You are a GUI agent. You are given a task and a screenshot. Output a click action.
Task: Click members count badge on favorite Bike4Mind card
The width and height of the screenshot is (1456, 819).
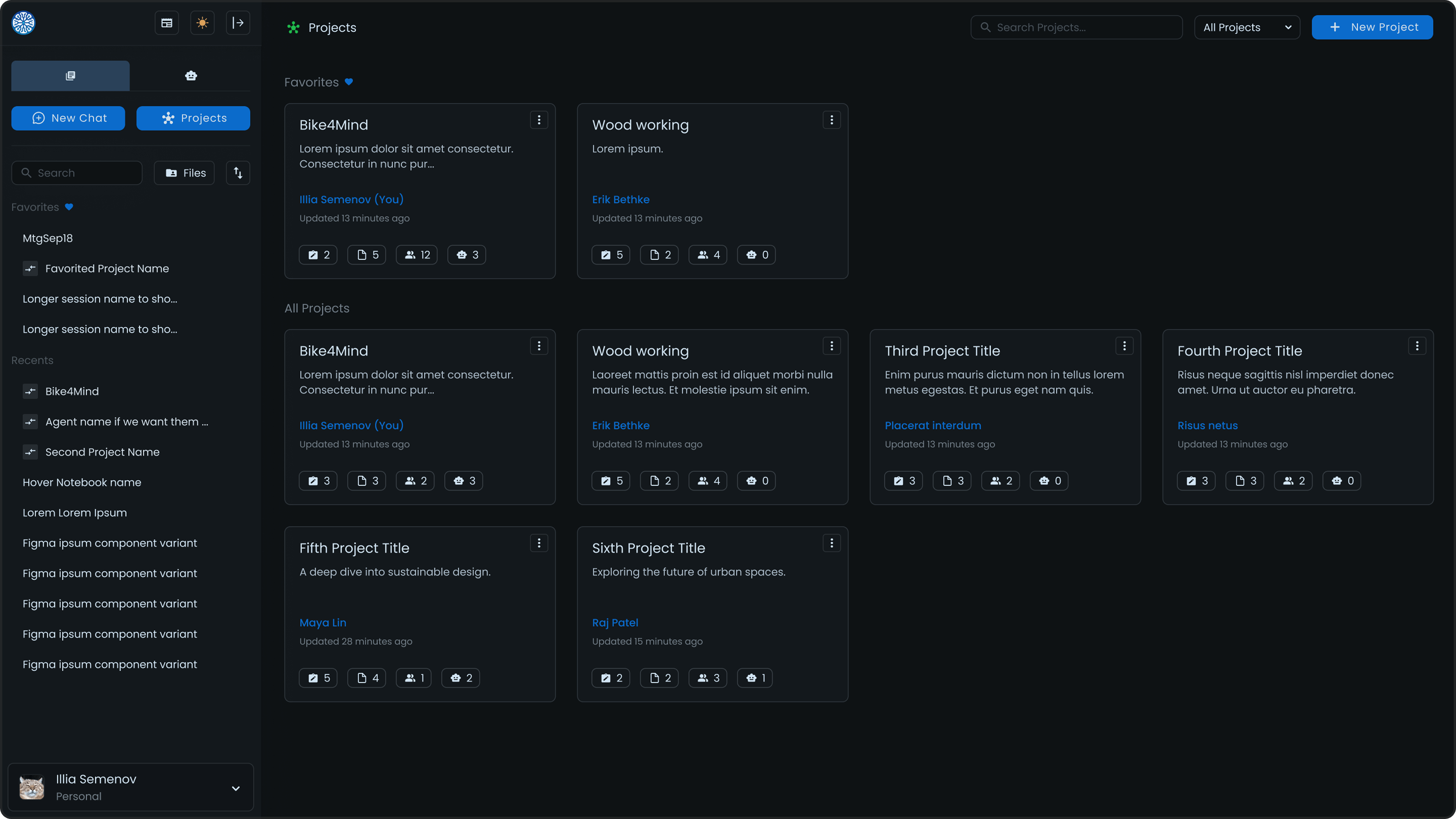(x=417, y=255)
